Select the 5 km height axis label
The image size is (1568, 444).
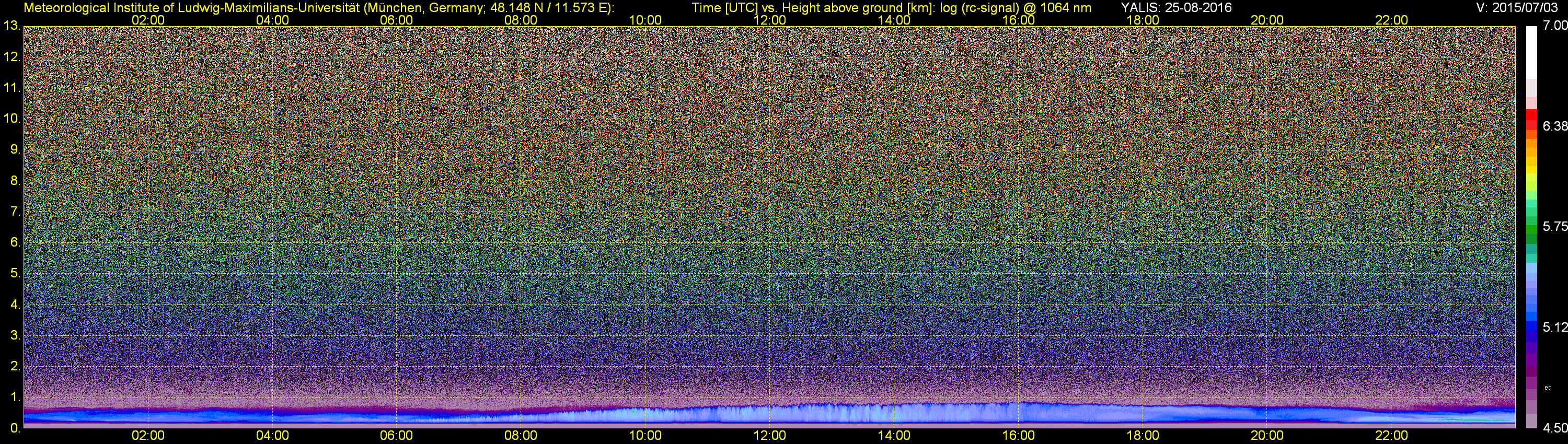14,274
